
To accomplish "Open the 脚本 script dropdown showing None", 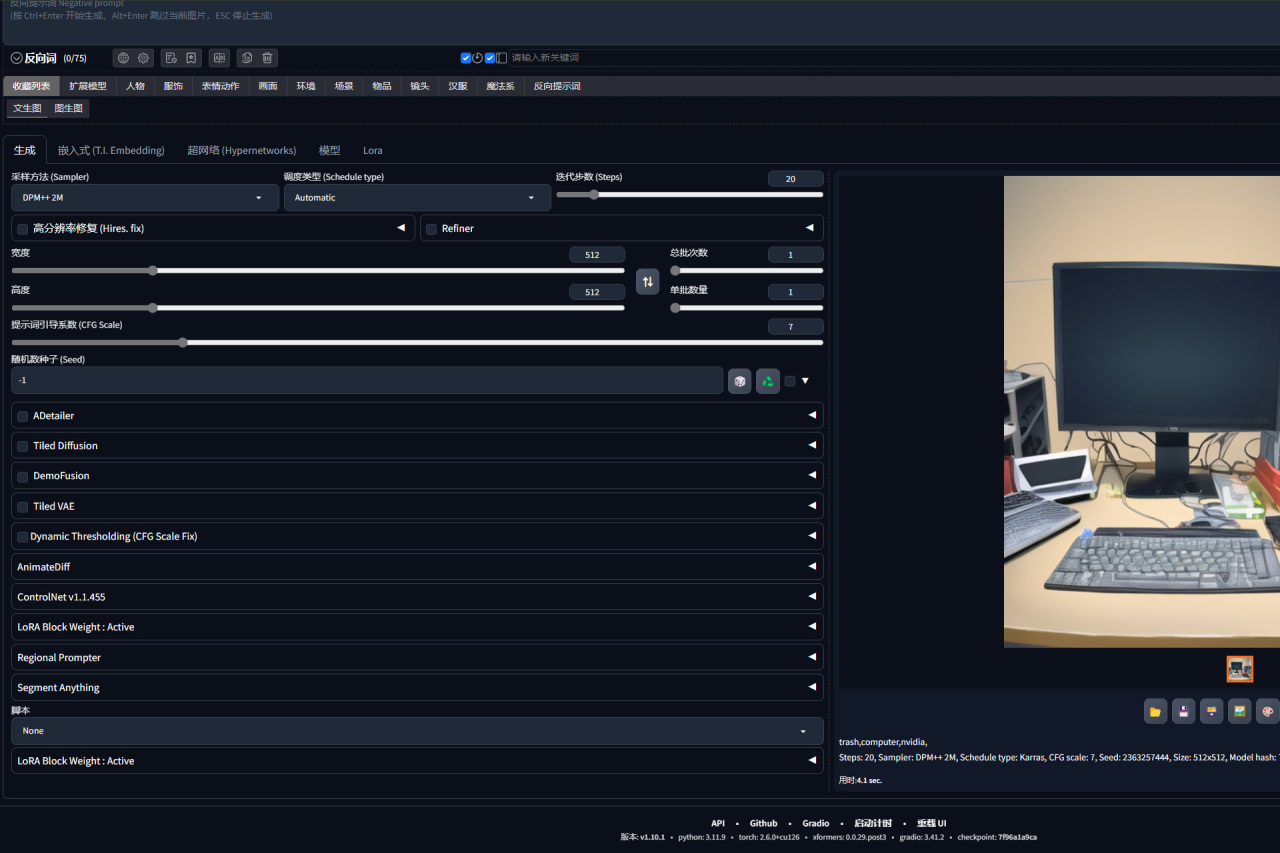I will click(417, 731).
